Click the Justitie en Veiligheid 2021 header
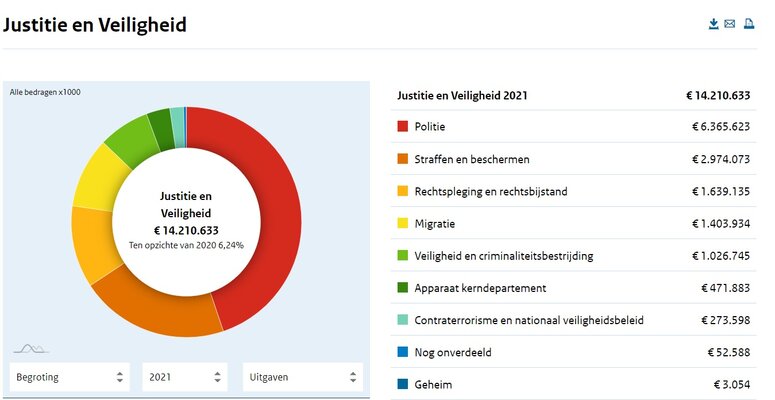This screenshot has width=775, height=400. [x=462, y=95]
